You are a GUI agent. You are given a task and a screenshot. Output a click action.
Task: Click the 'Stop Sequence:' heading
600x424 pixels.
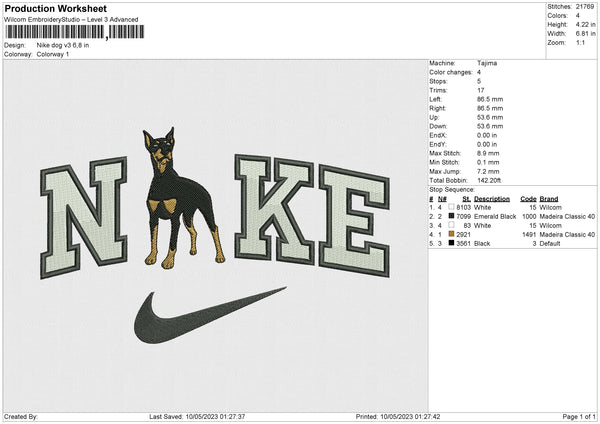(x=452, y=190)
